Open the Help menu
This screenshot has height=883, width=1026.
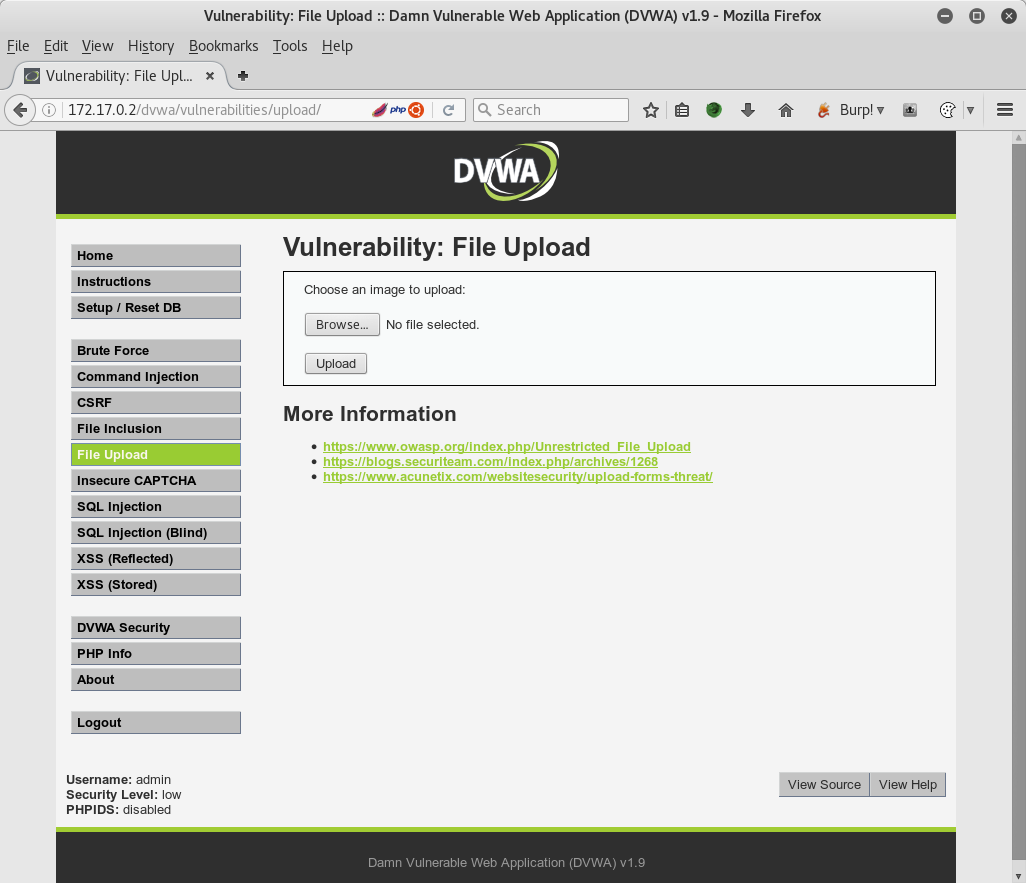coord(337,46)
